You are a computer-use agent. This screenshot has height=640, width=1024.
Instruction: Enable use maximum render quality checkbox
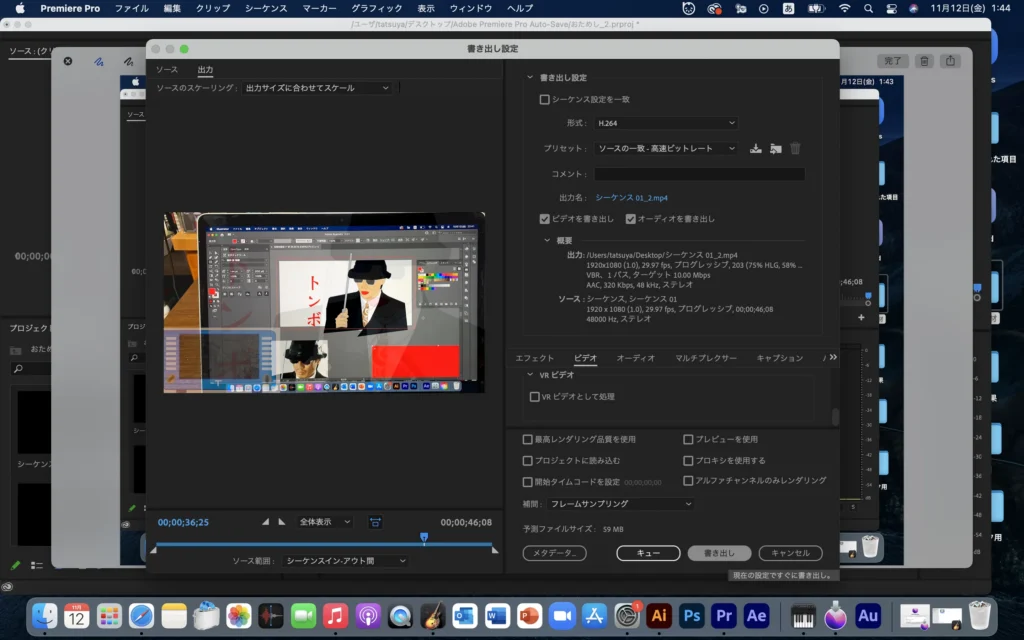coord(528,439)
